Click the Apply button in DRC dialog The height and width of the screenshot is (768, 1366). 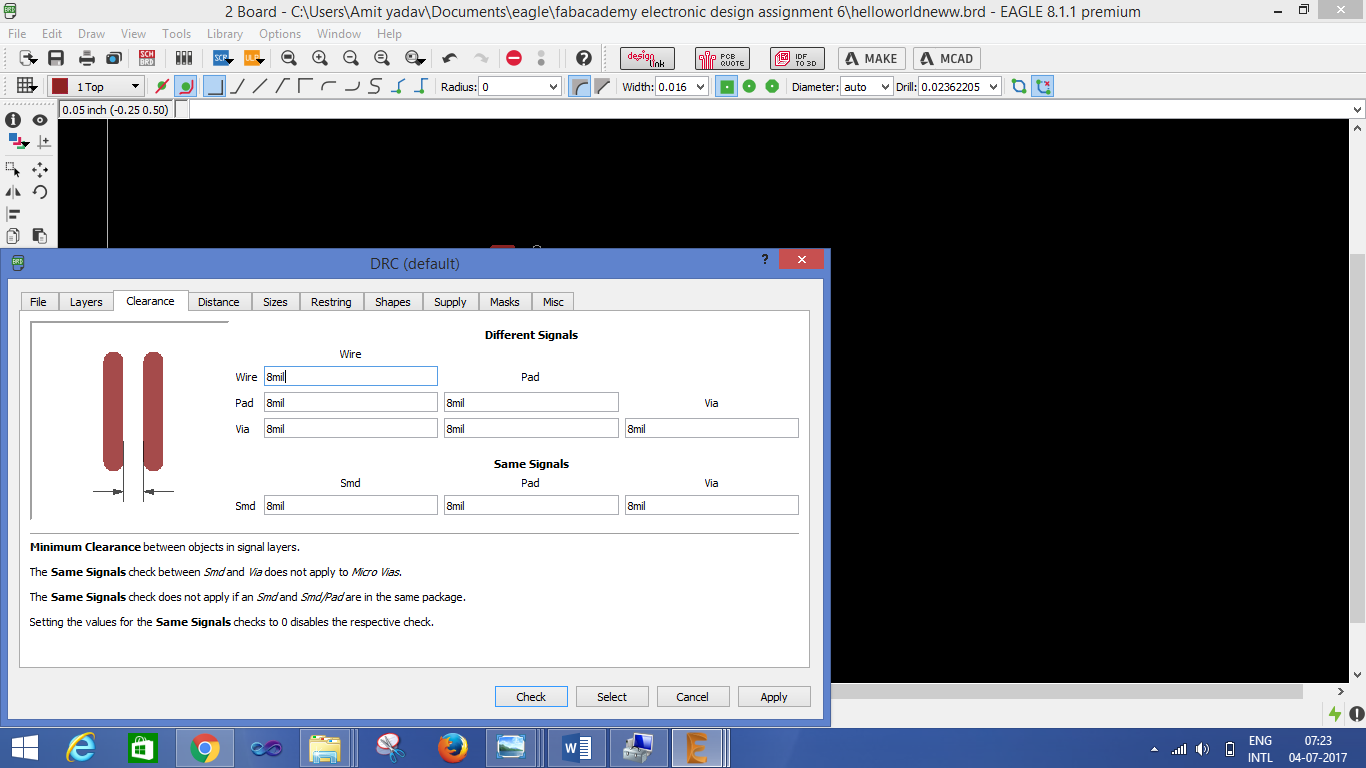point(774,697)
